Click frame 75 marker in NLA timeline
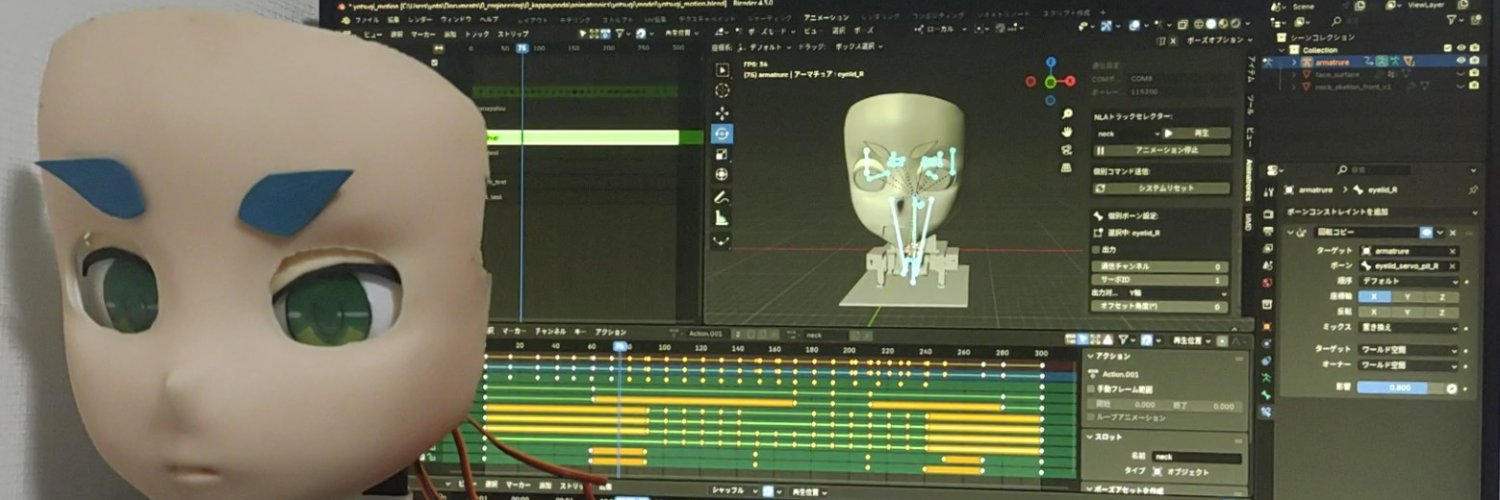Image resolution: width=1500 pixels, height=500 pixels. (521, 47)
